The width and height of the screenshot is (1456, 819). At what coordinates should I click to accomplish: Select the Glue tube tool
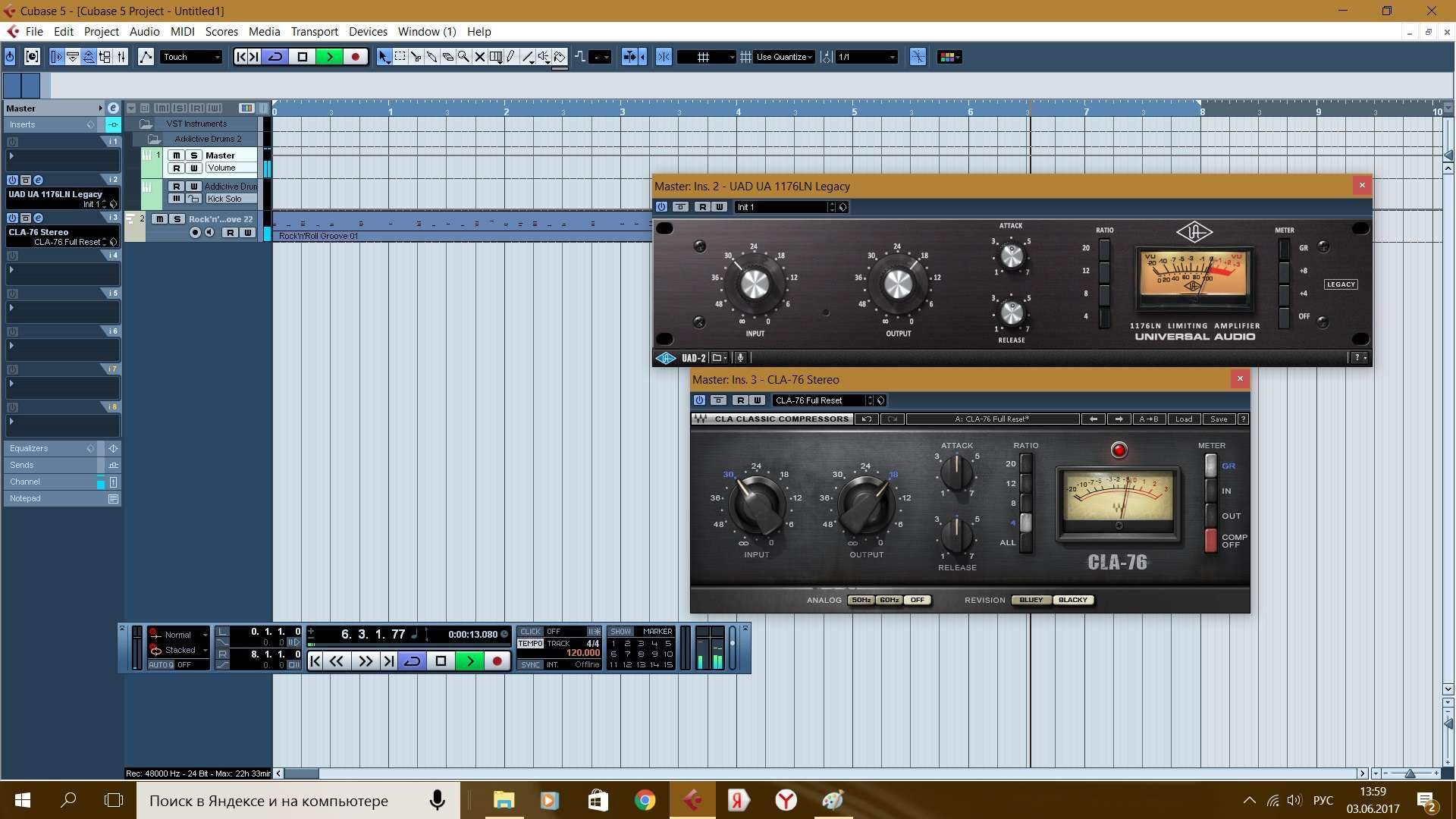click(x=431, y=57)
